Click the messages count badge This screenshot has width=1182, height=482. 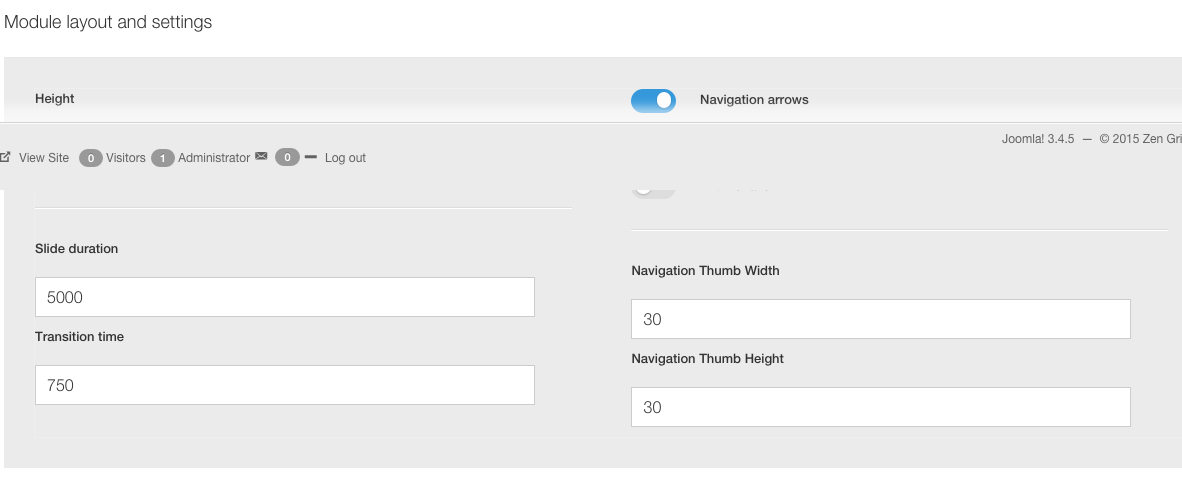point(287,158)
